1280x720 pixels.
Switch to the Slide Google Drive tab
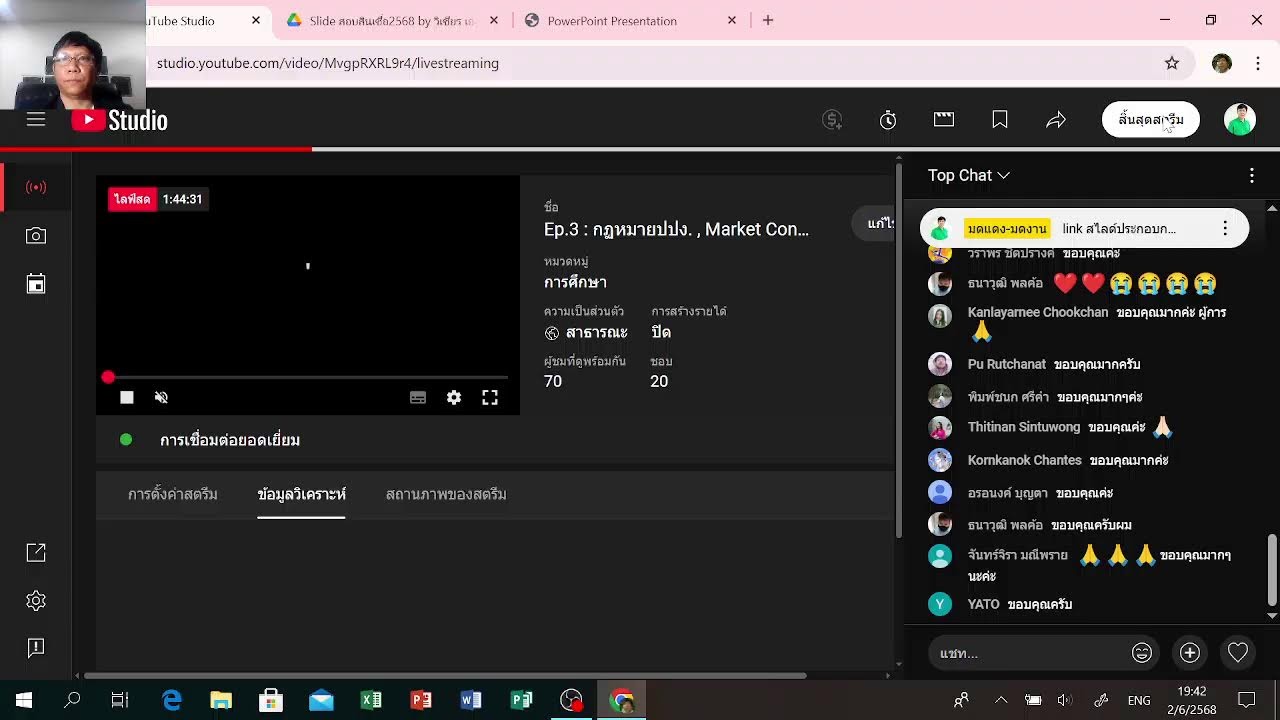tap(392, 20)
